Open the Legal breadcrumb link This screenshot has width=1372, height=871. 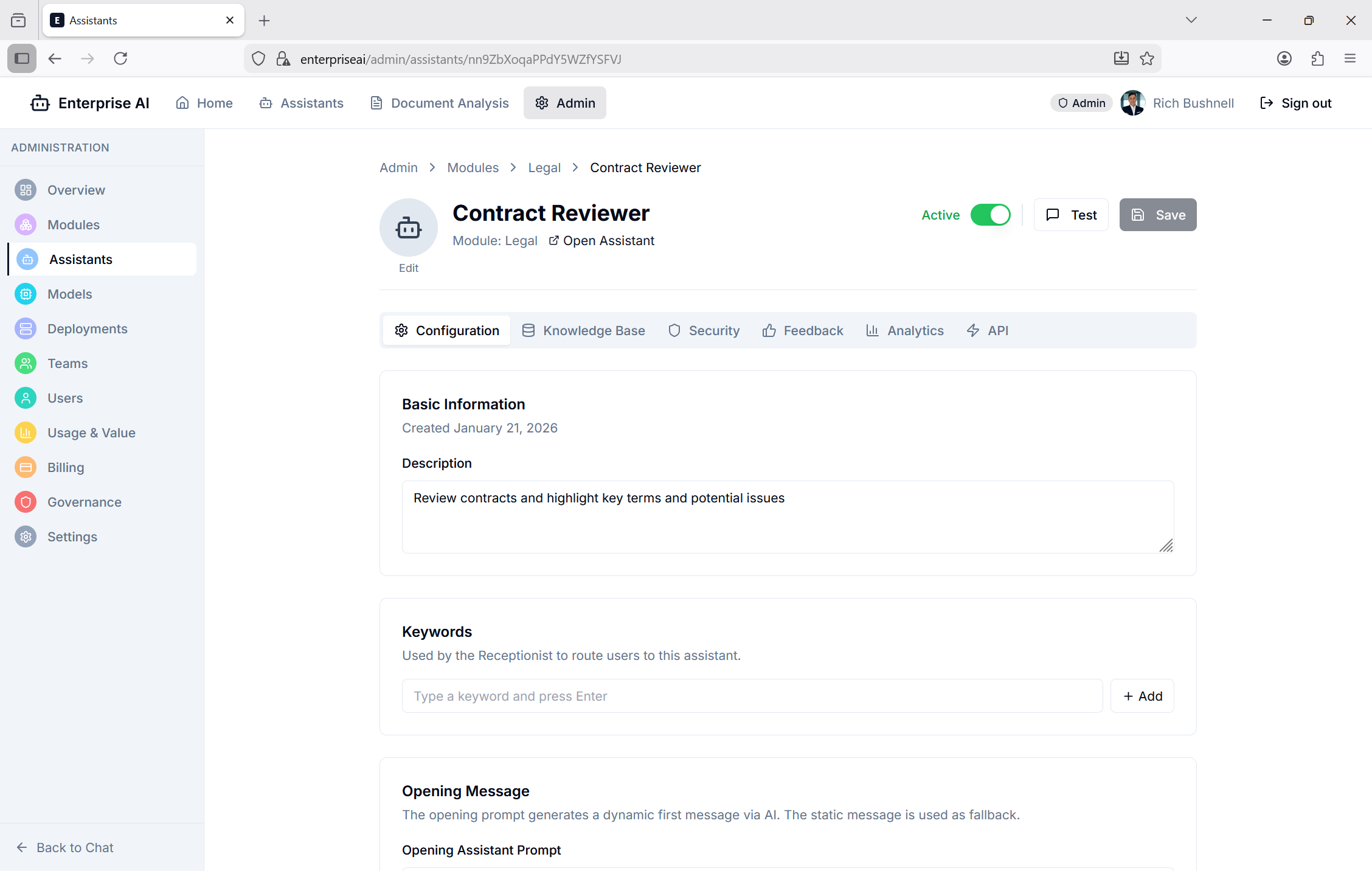tap(544, 167)
